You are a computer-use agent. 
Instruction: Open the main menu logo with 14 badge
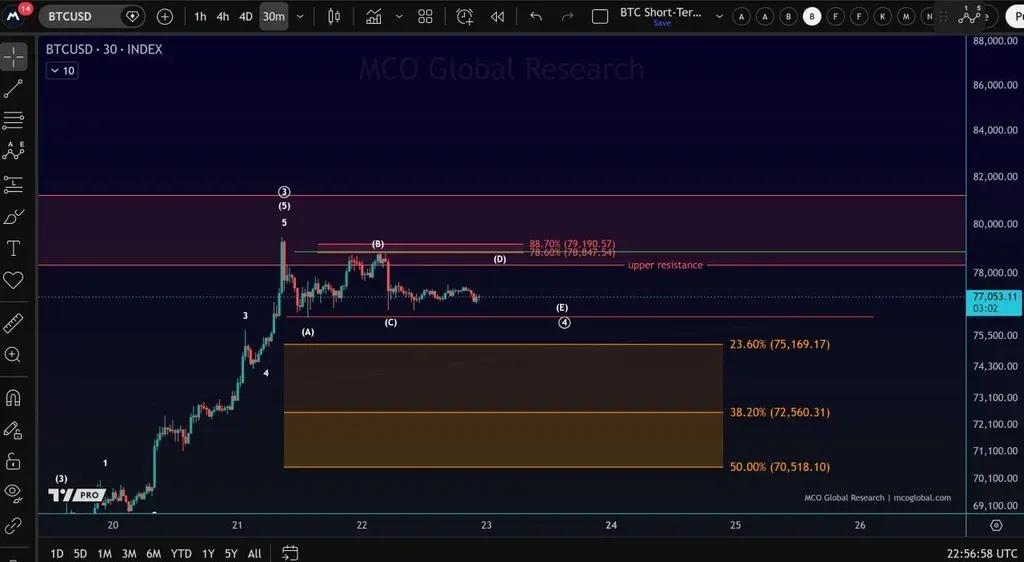pos(14,16)
